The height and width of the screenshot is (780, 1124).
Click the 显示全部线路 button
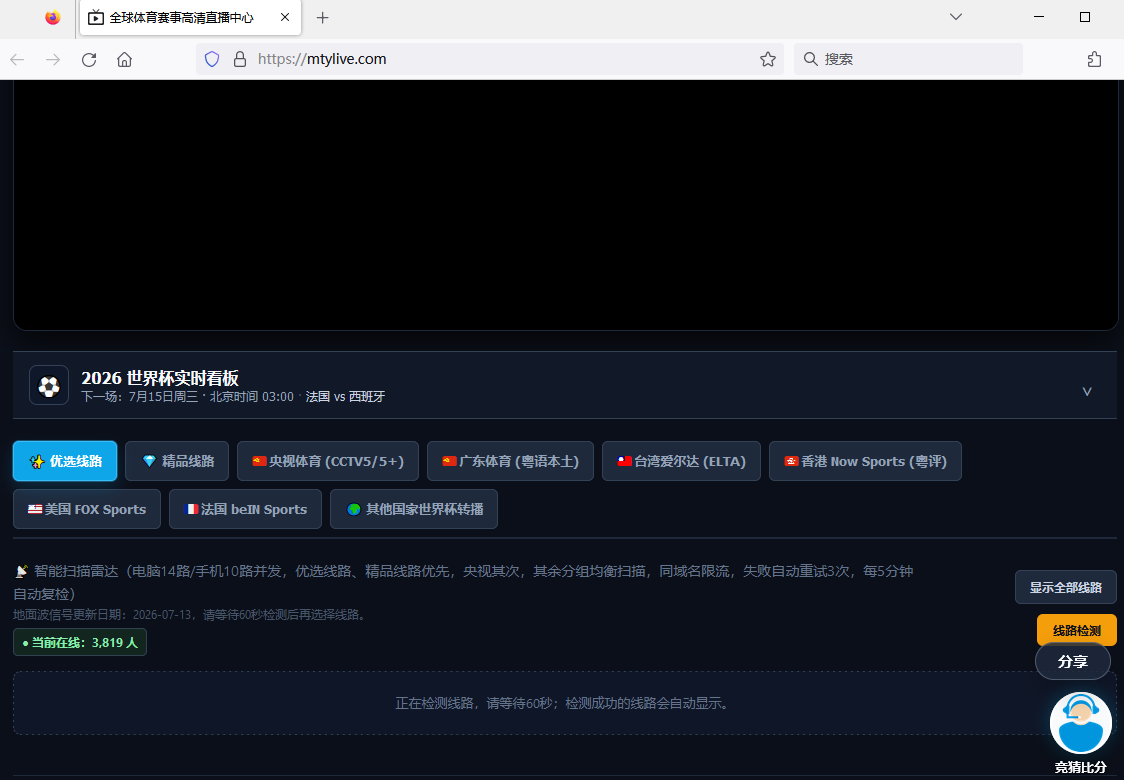coord(1065,587)
